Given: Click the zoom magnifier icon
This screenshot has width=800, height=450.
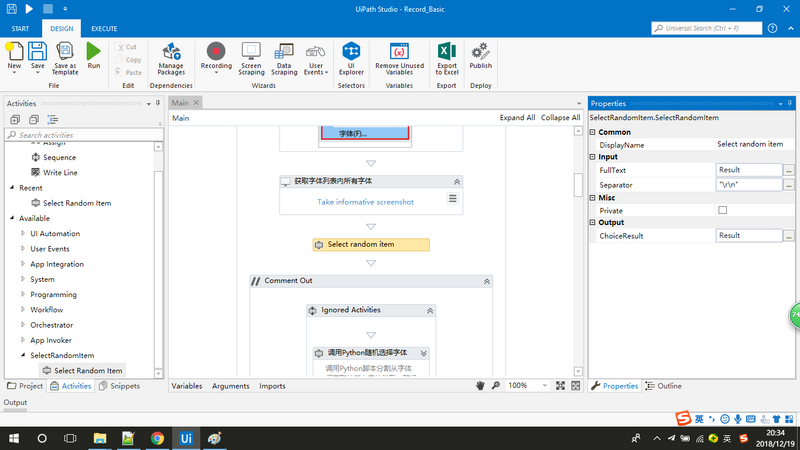Looking at the screenshot, I should pos(495,386).
